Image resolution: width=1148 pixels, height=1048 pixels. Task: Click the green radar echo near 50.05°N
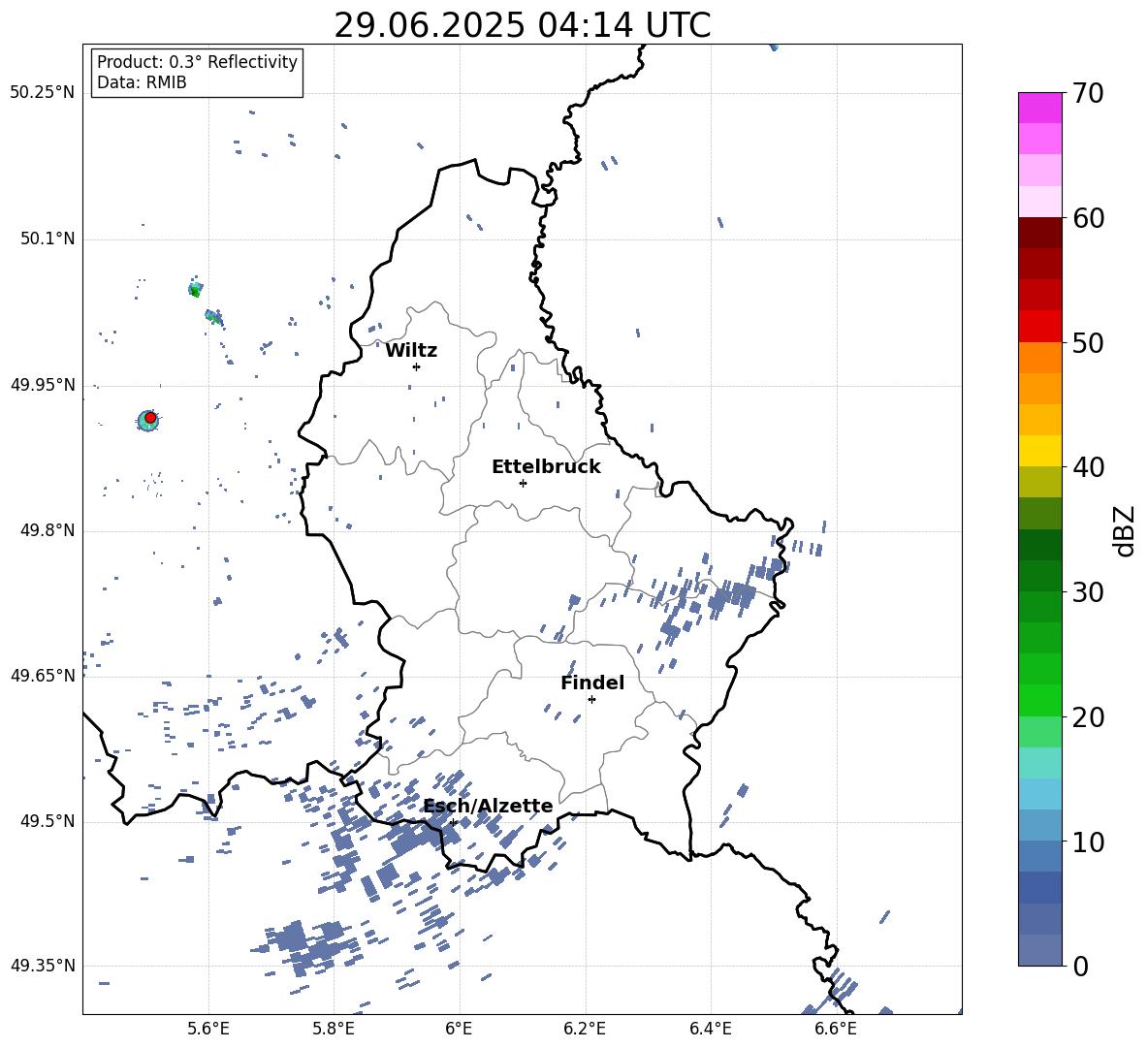click(x=195, y=291)
